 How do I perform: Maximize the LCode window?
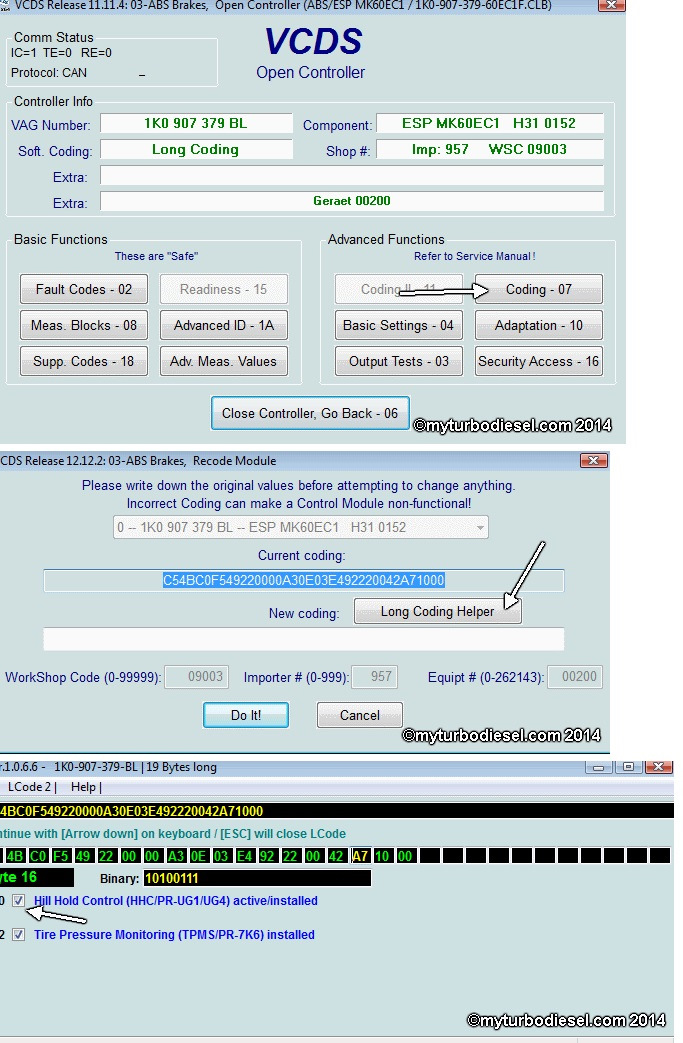click(628, 767)
